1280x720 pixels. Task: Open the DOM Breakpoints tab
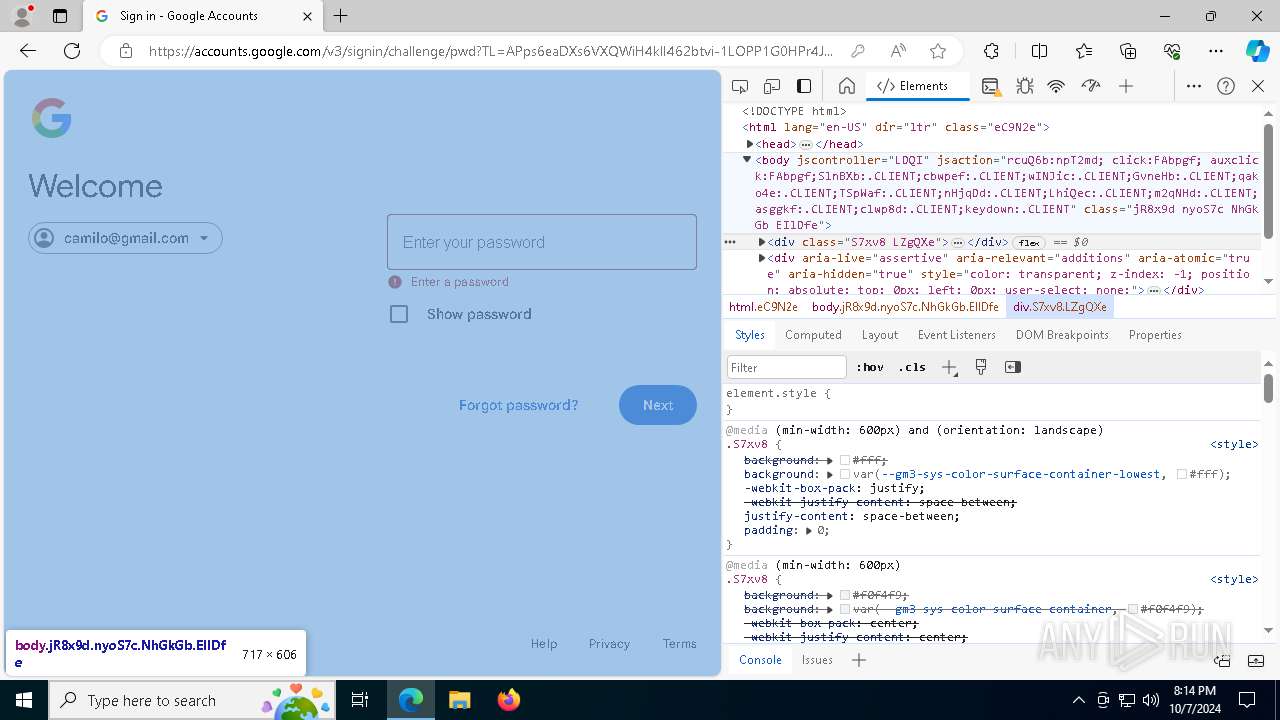(1062, 335)
